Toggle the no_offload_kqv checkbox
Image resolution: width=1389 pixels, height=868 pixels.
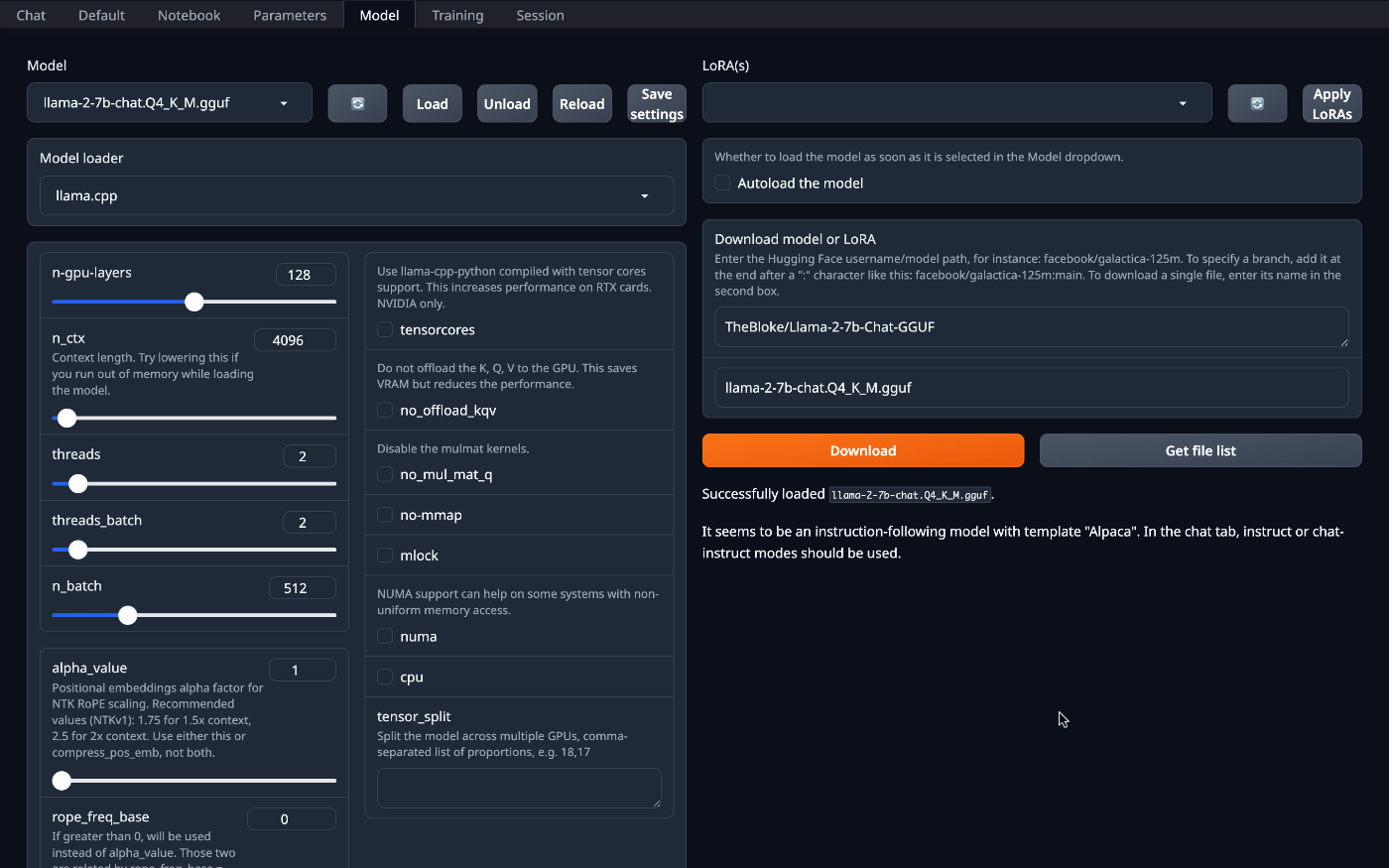point(385,410)
